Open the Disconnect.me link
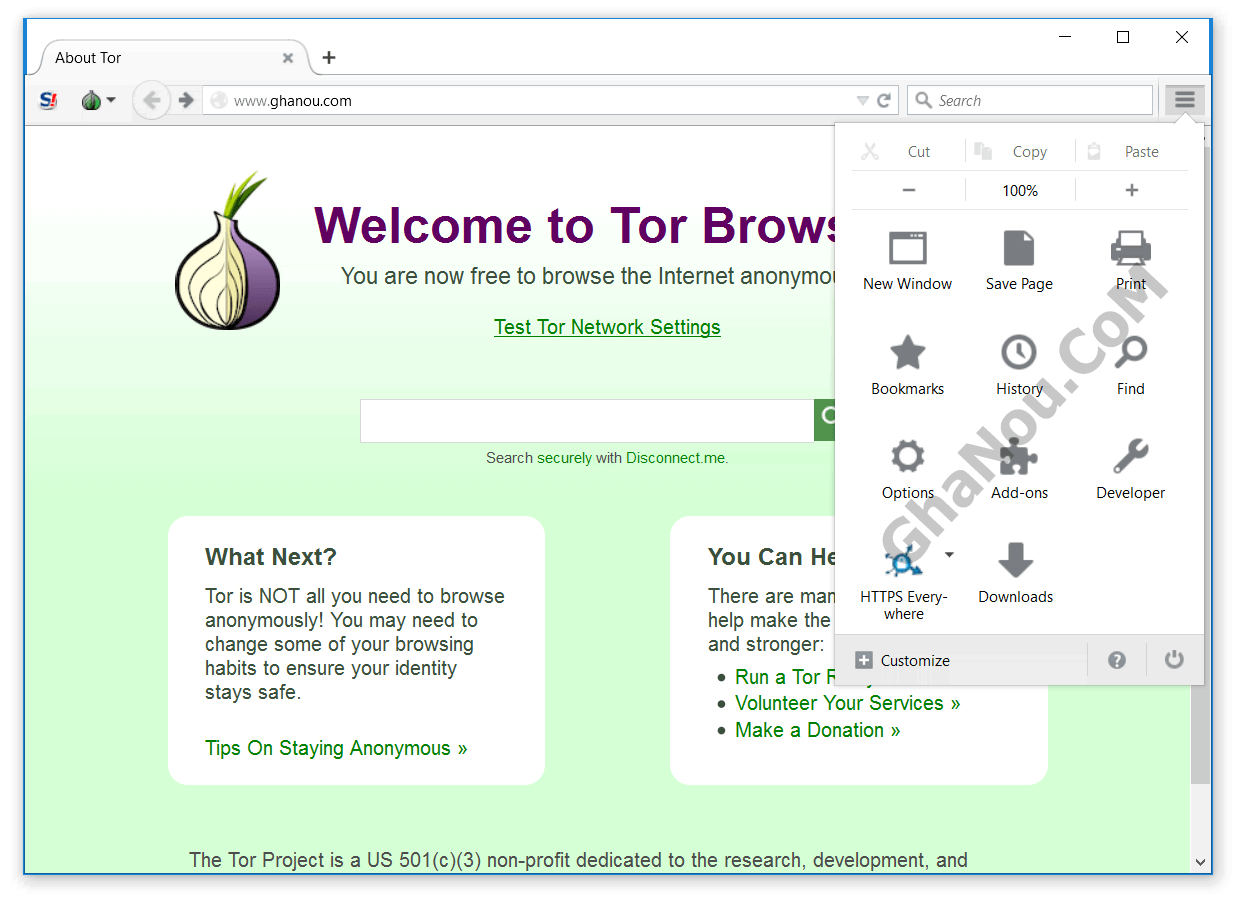 (675, 458)
